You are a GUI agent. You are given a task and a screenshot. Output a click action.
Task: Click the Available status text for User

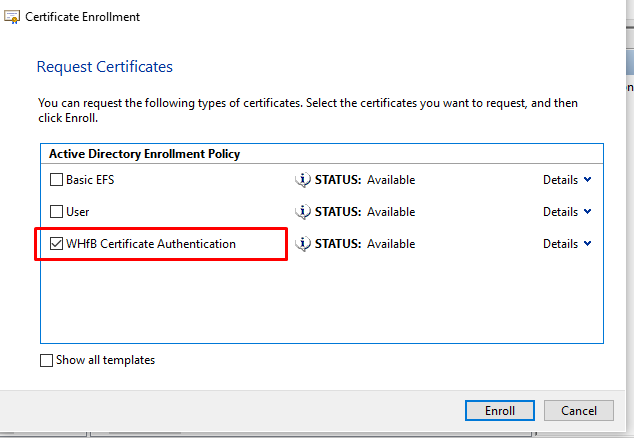pyautogui.click(x=391, y=212)
